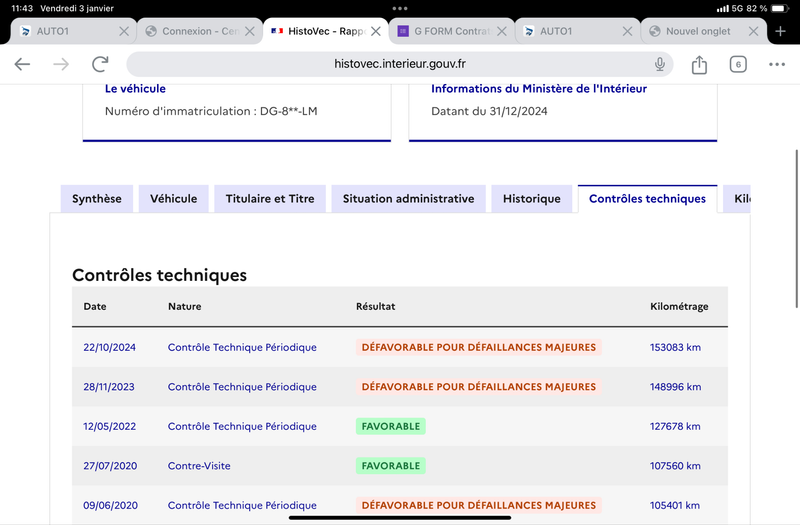Image resolution: width=800 pixels, height=525 pixels.
Task: Close the Connexion tab
Action: 249,31
